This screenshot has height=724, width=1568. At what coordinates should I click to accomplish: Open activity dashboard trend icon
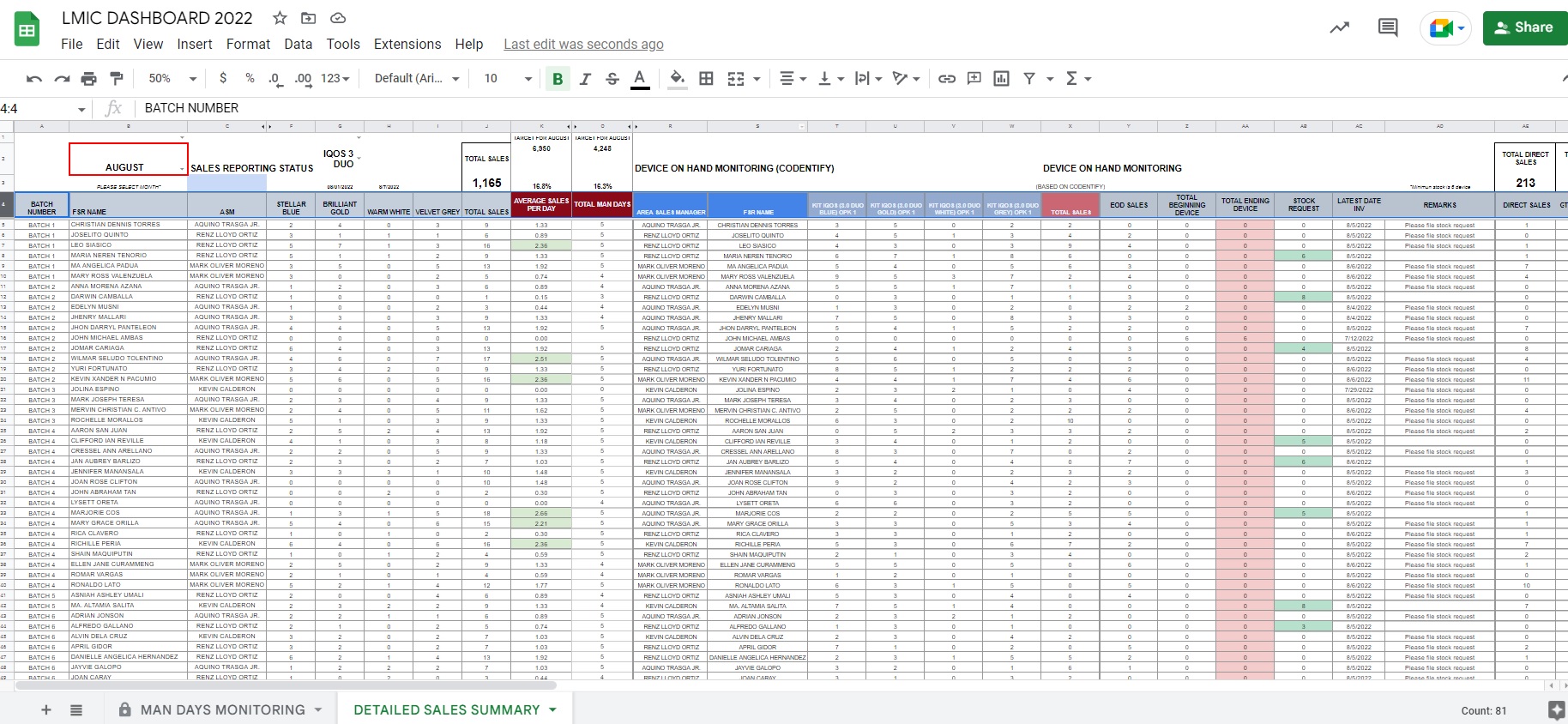(x=1340, y=27)
